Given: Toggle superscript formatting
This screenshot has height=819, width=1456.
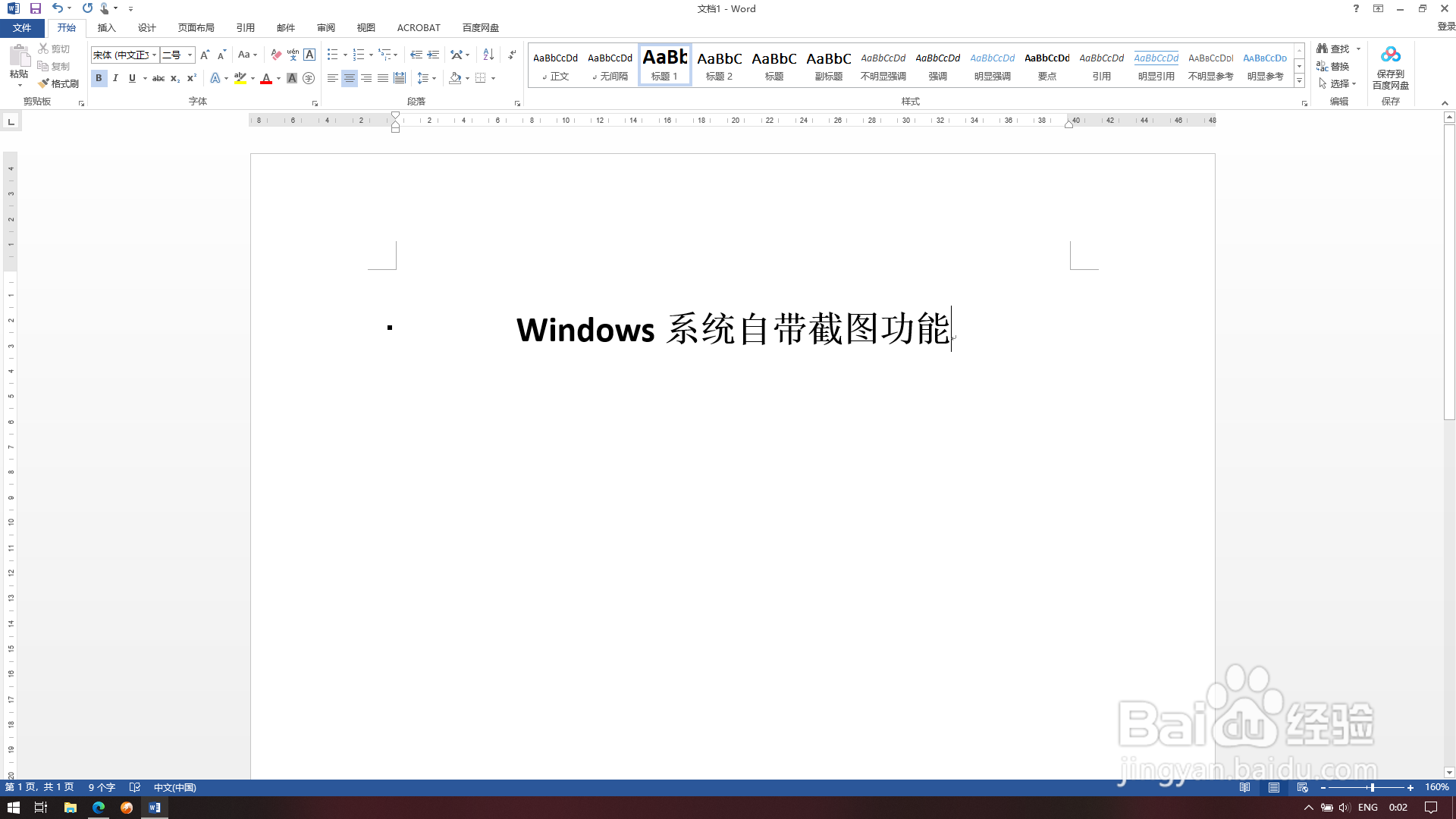Looking at the screenshot, I should [192, 78].
